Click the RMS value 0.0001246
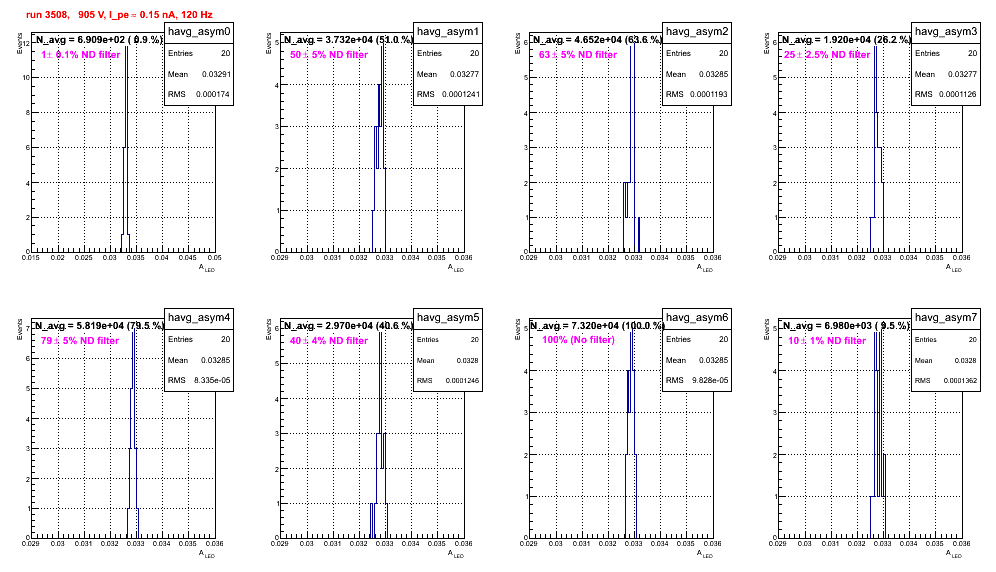This screenshot has height=572, width=996. click(462, 381)
